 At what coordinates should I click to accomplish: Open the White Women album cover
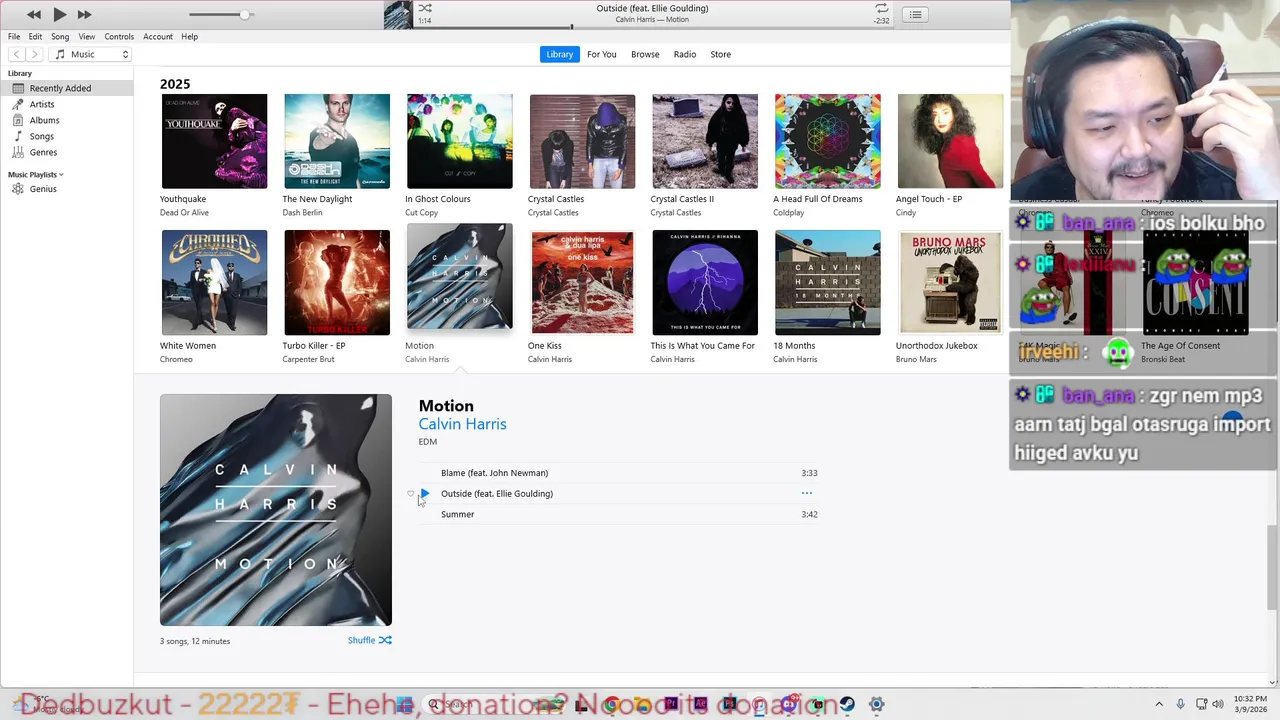pyautogui.click(x=214, y=283)
